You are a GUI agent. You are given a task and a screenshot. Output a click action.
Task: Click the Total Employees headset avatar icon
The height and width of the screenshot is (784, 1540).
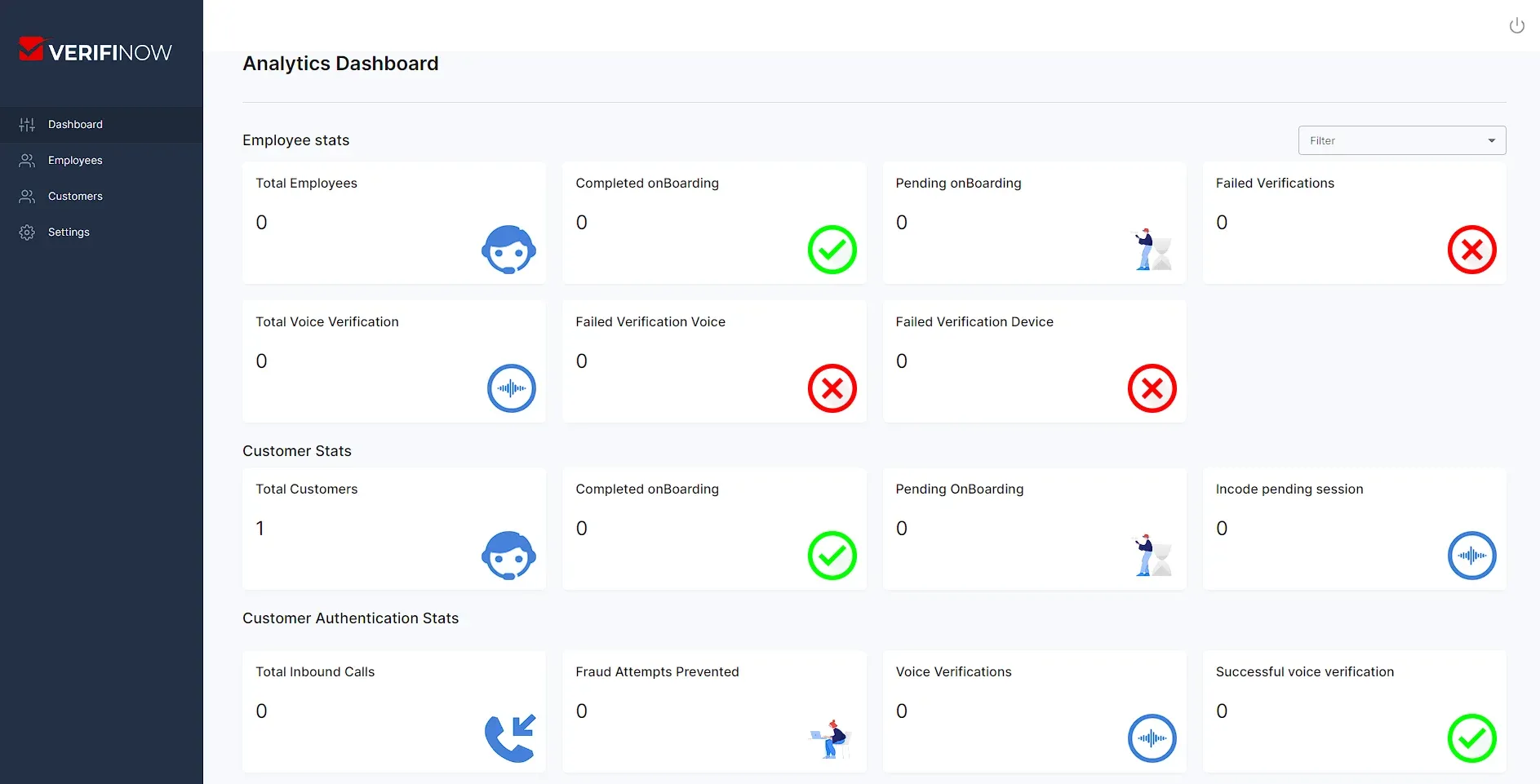point(508,250)
